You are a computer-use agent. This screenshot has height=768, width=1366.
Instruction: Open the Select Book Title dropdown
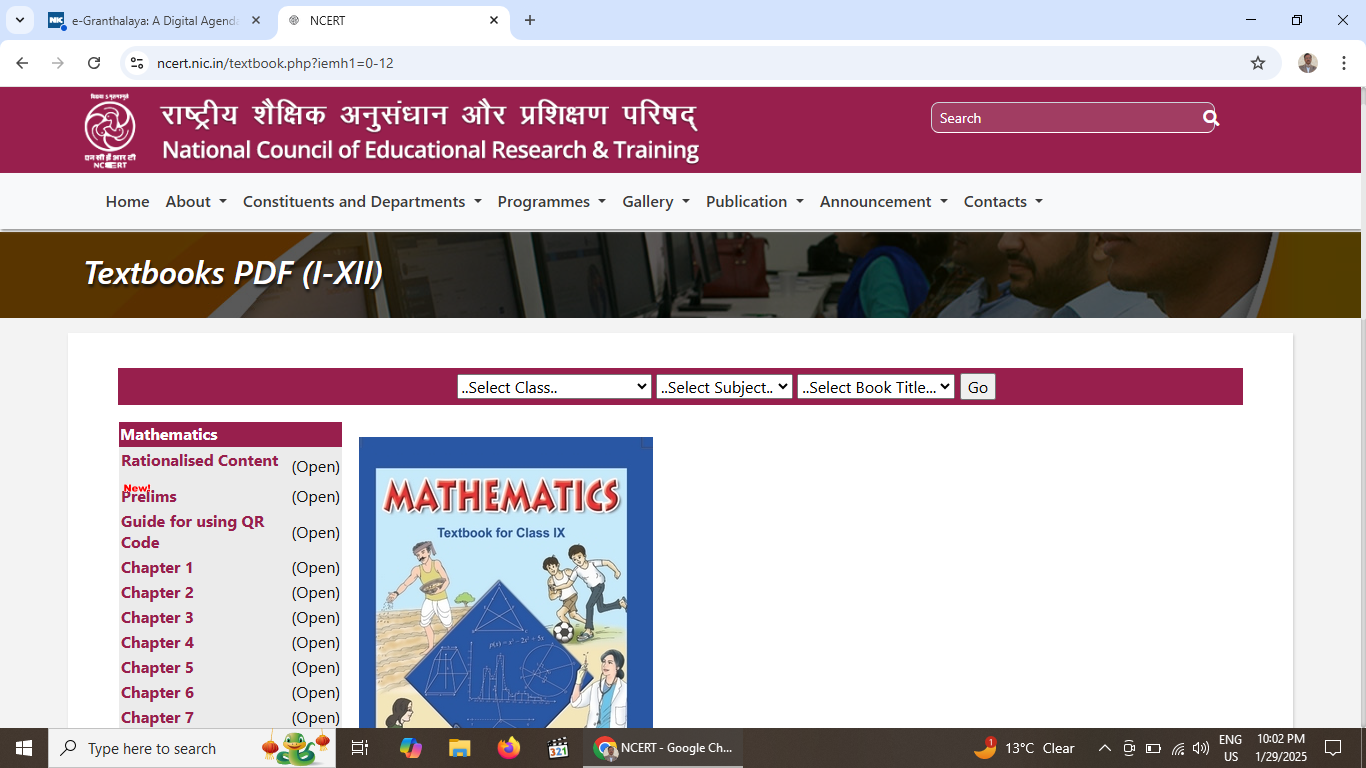(x=876, y=387)
